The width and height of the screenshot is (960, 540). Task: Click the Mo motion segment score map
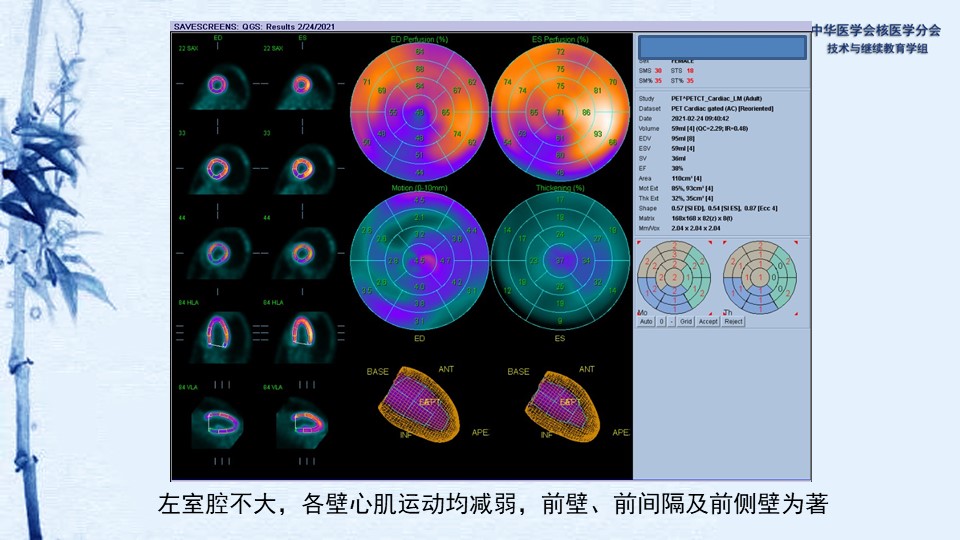674,275
